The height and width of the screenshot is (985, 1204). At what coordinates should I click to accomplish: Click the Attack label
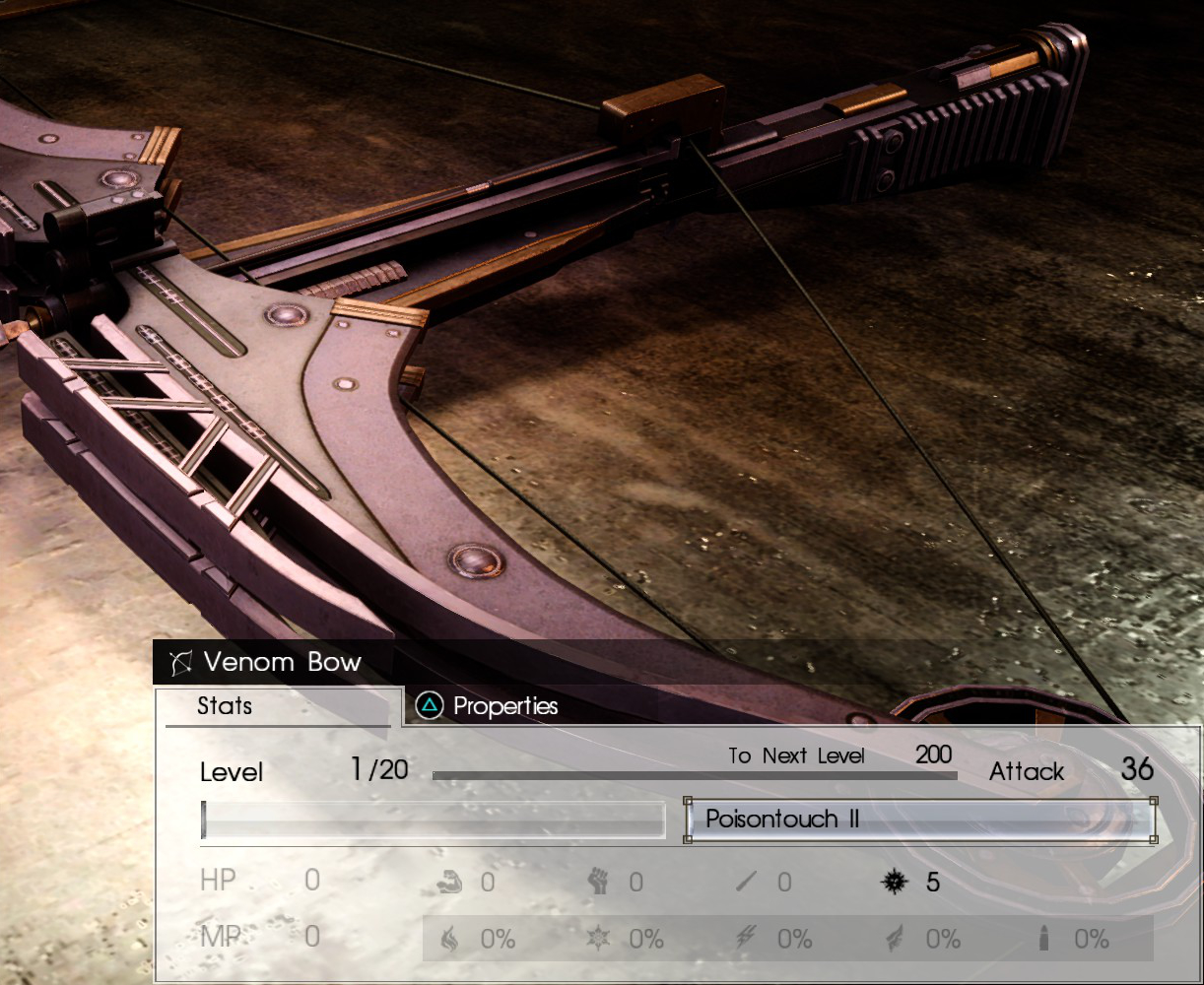tap(1027, 771)
